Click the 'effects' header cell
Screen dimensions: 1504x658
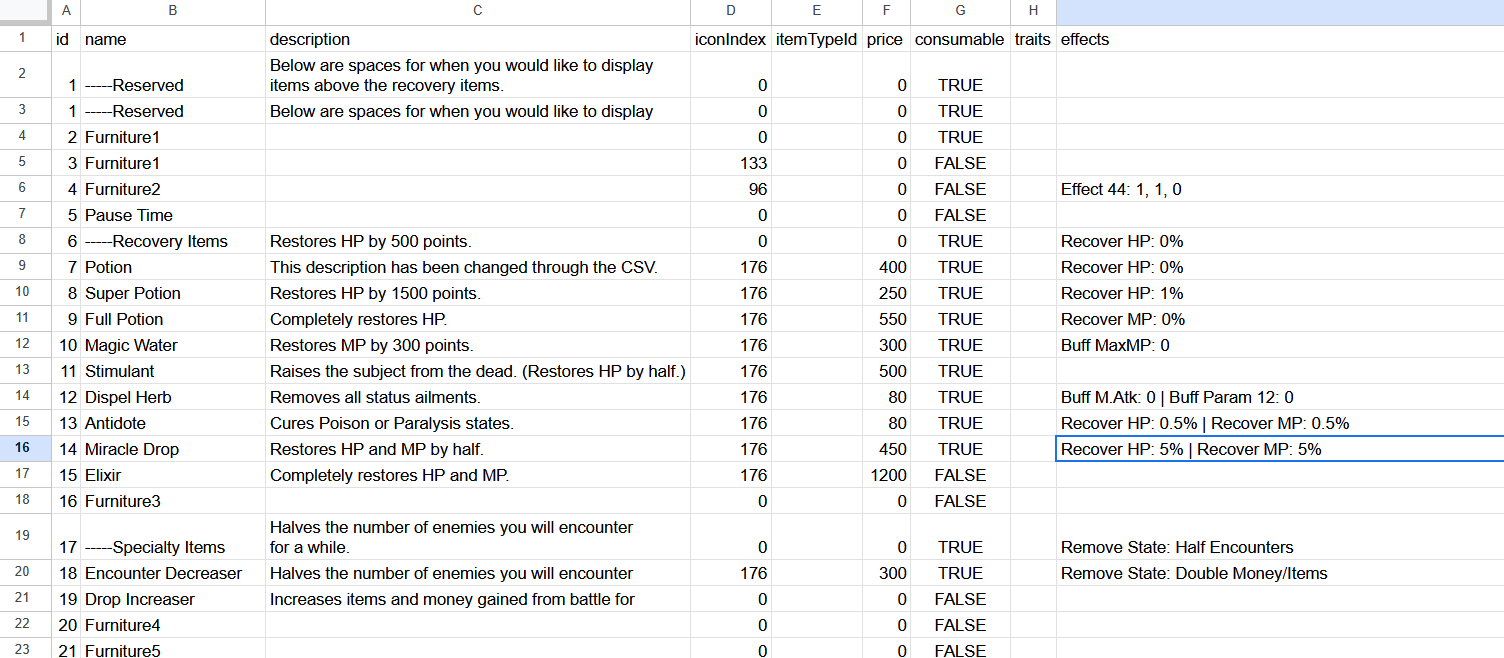click(1280, 39)
